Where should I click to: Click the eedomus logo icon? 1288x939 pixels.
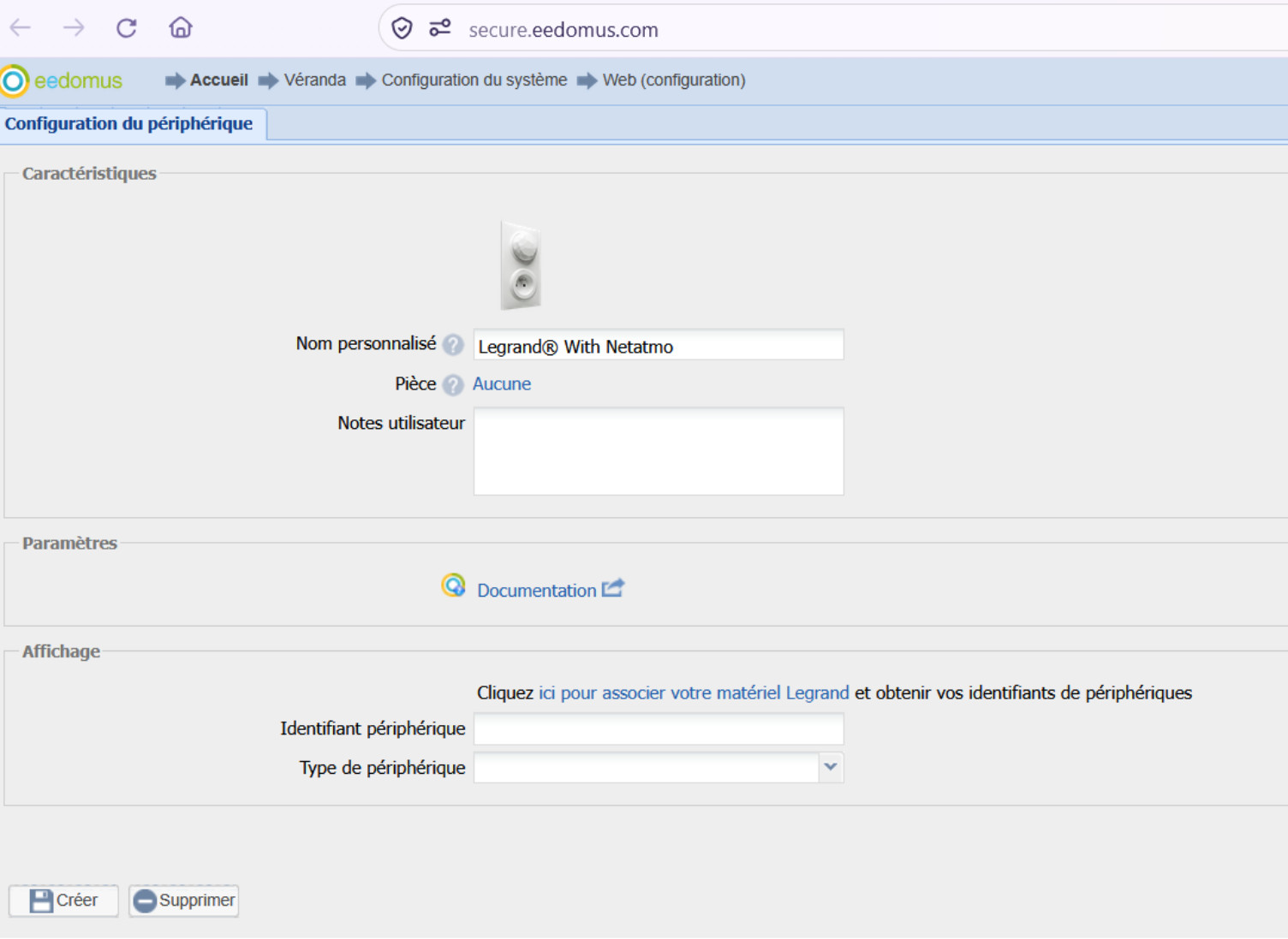tap(15, 80)
